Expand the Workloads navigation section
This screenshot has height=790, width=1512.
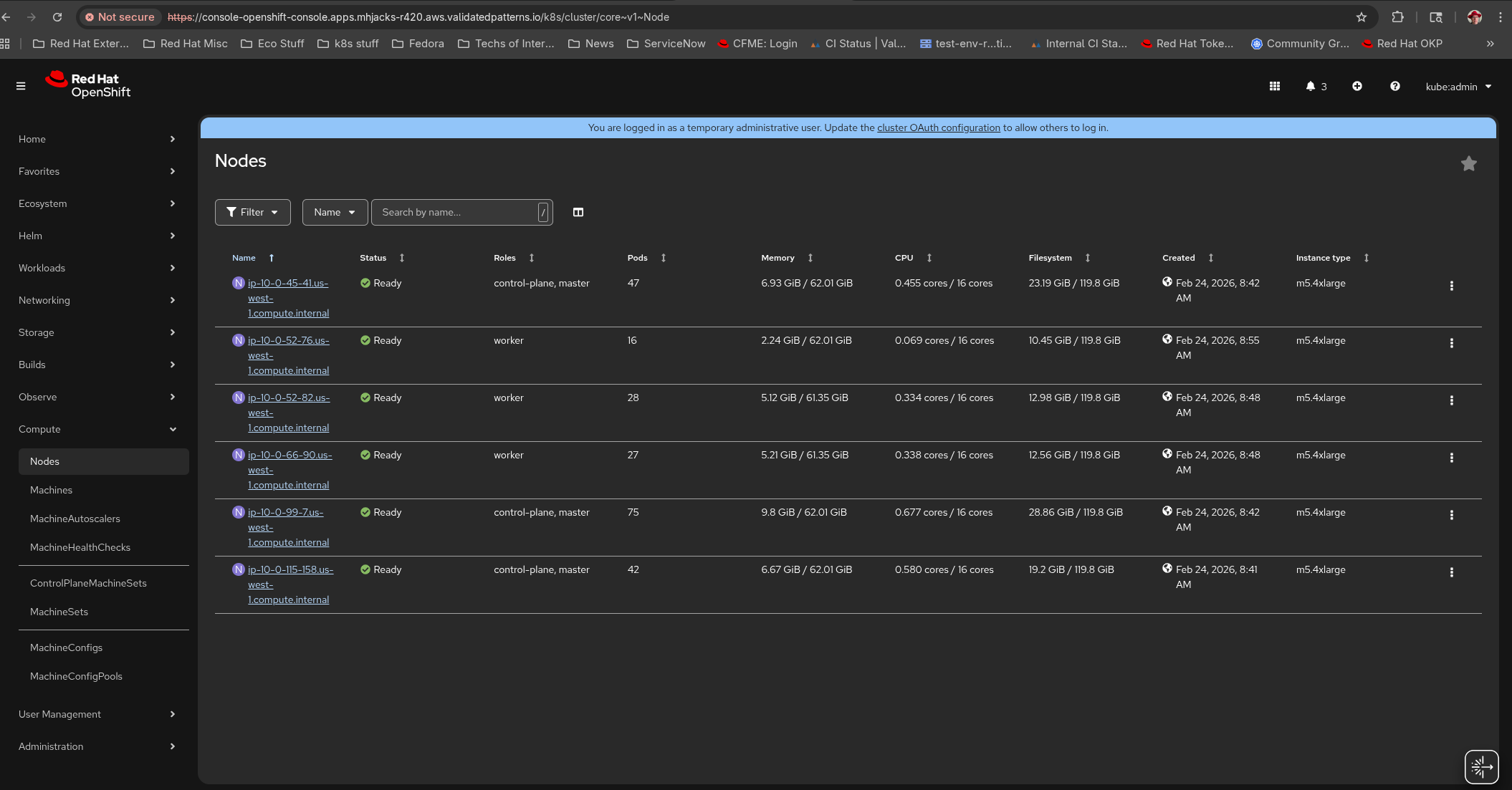(x=97, y=268)
